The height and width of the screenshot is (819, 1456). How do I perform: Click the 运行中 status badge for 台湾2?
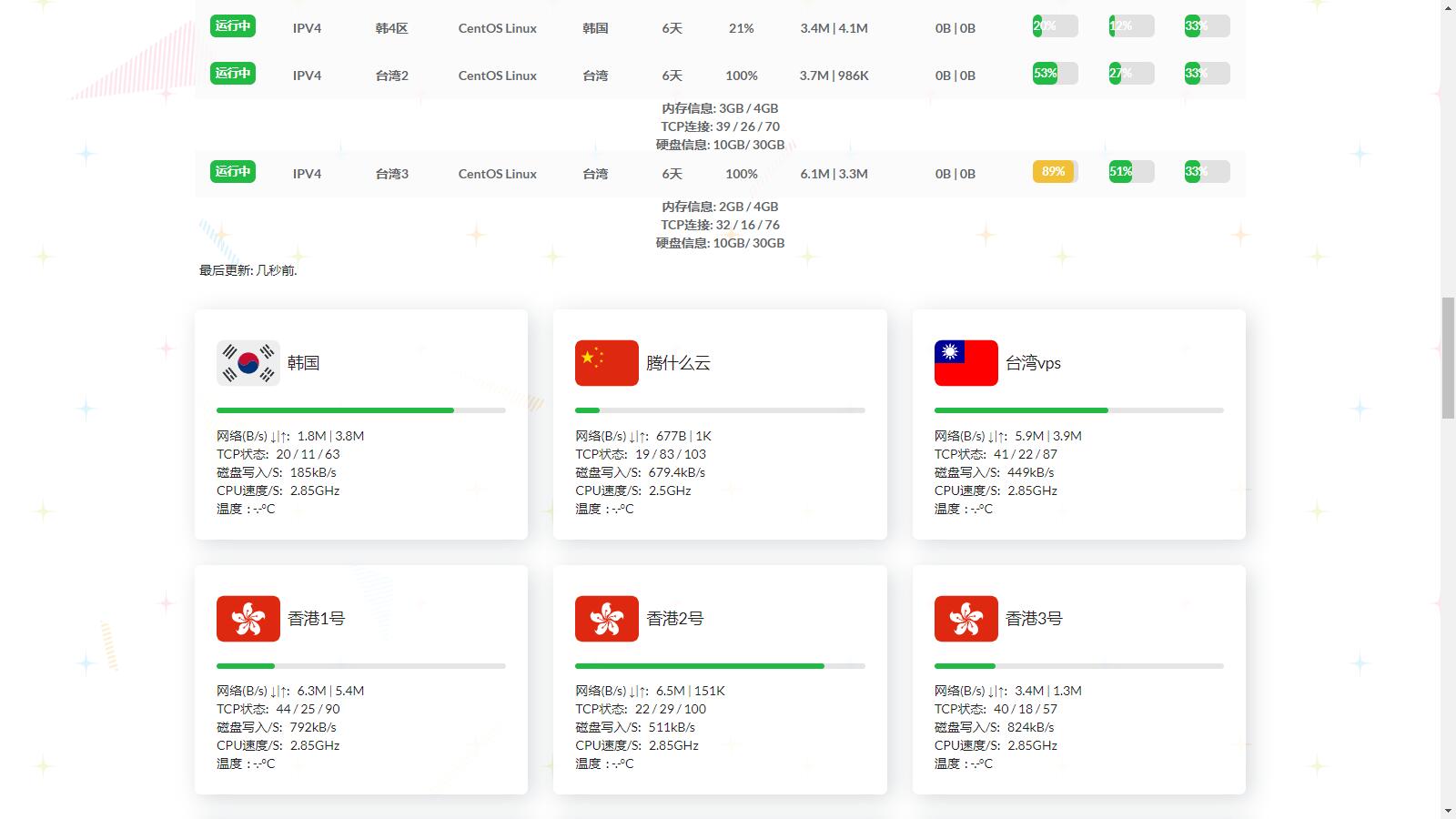(232, 74)
